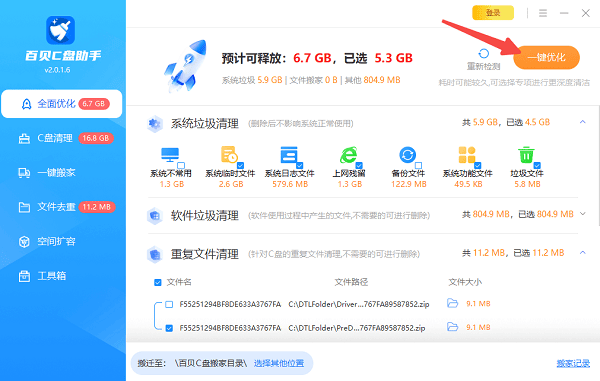Image resolution: width=600 pixels, height=381 pixels.
Task: Click the 工具箱 briefcase icon
Action: (x=24, y=276)
